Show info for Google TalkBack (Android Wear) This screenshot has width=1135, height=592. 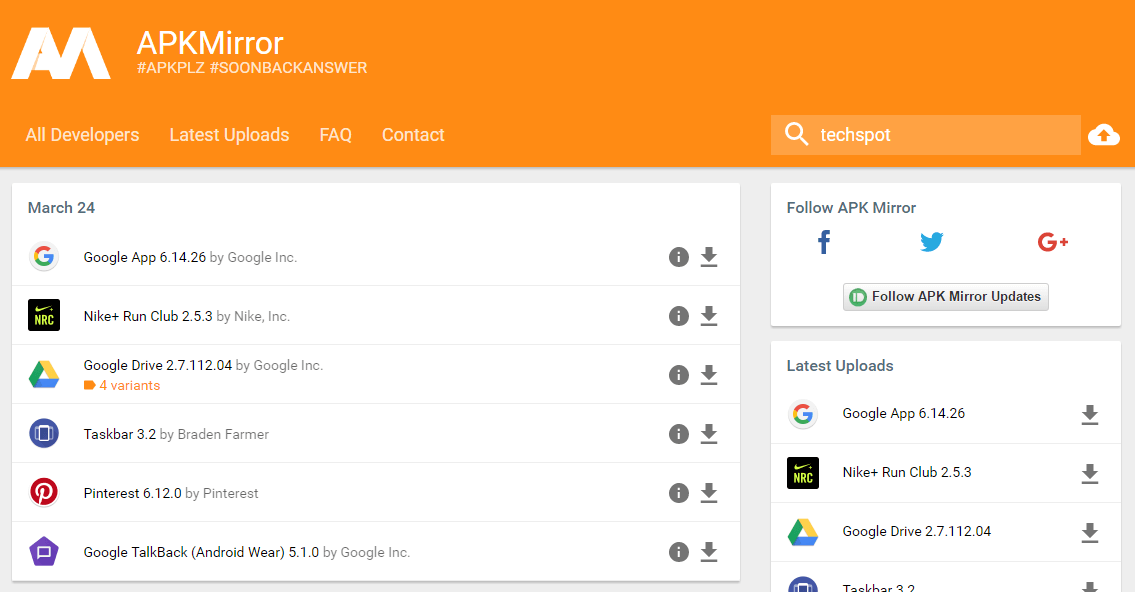click(678, 552)
